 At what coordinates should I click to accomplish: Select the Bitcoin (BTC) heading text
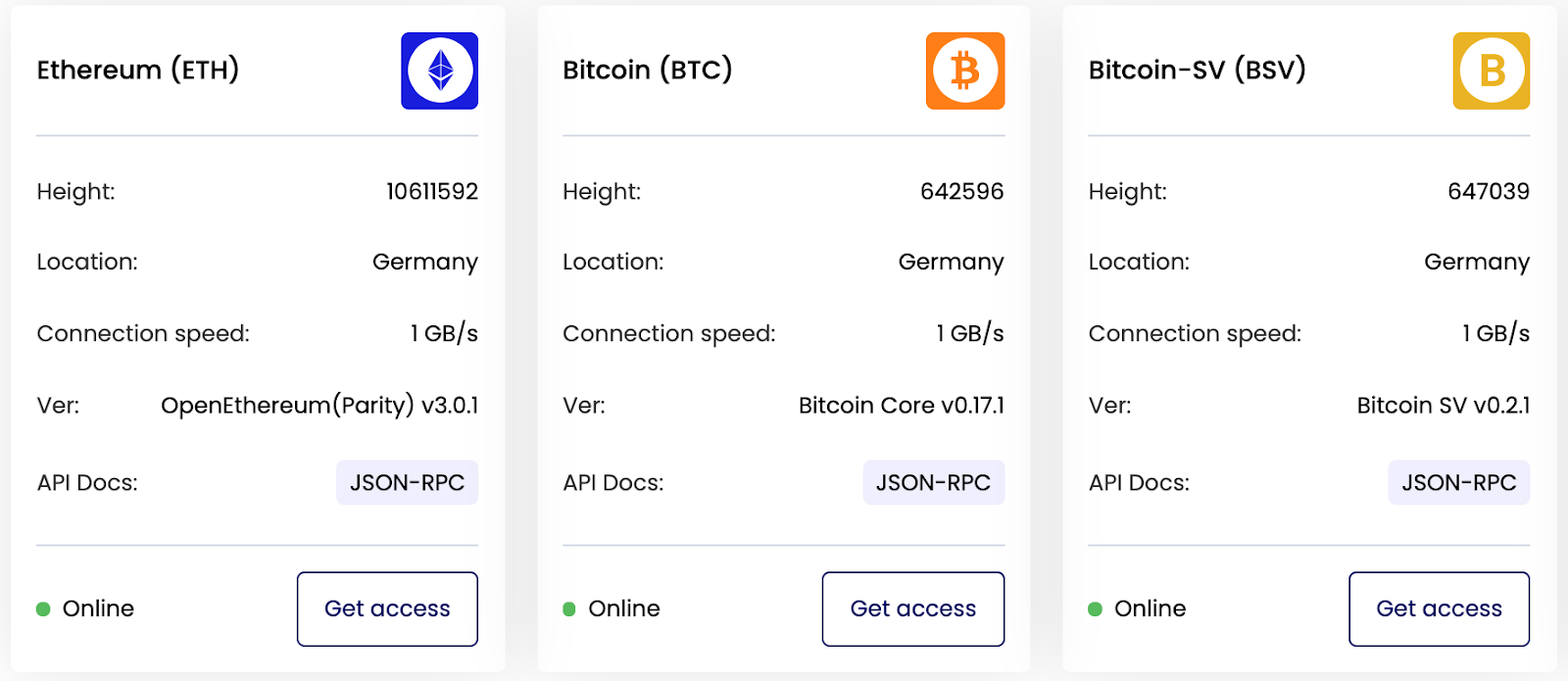point(647,70)
